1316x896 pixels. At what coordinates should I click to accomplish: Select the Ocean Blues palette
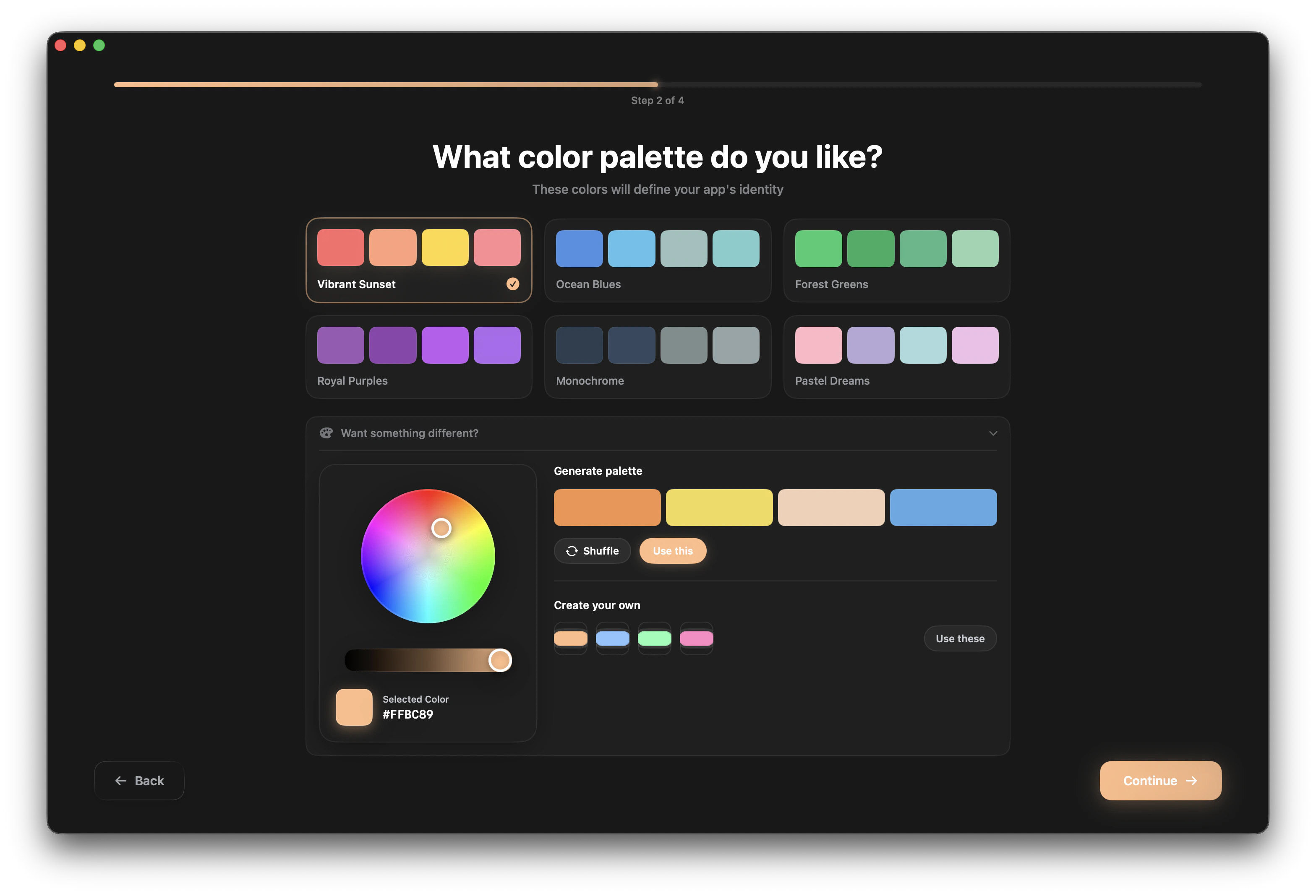[657, 260]
